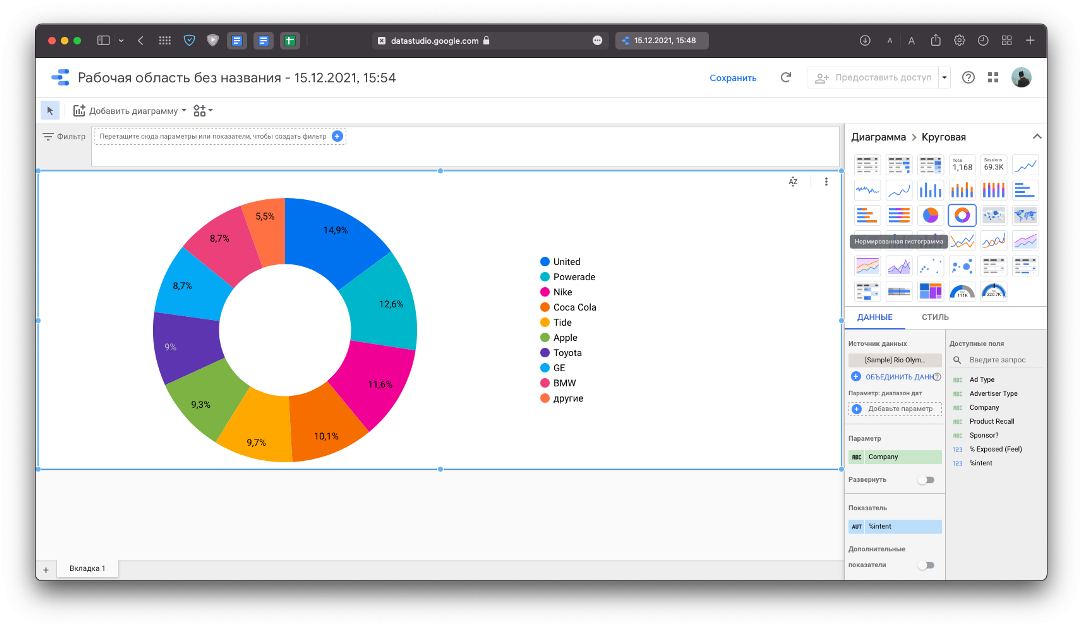The image size is (1082, 627).
Task: Select the Product Recall field
Action: click(x=992, y=421)
